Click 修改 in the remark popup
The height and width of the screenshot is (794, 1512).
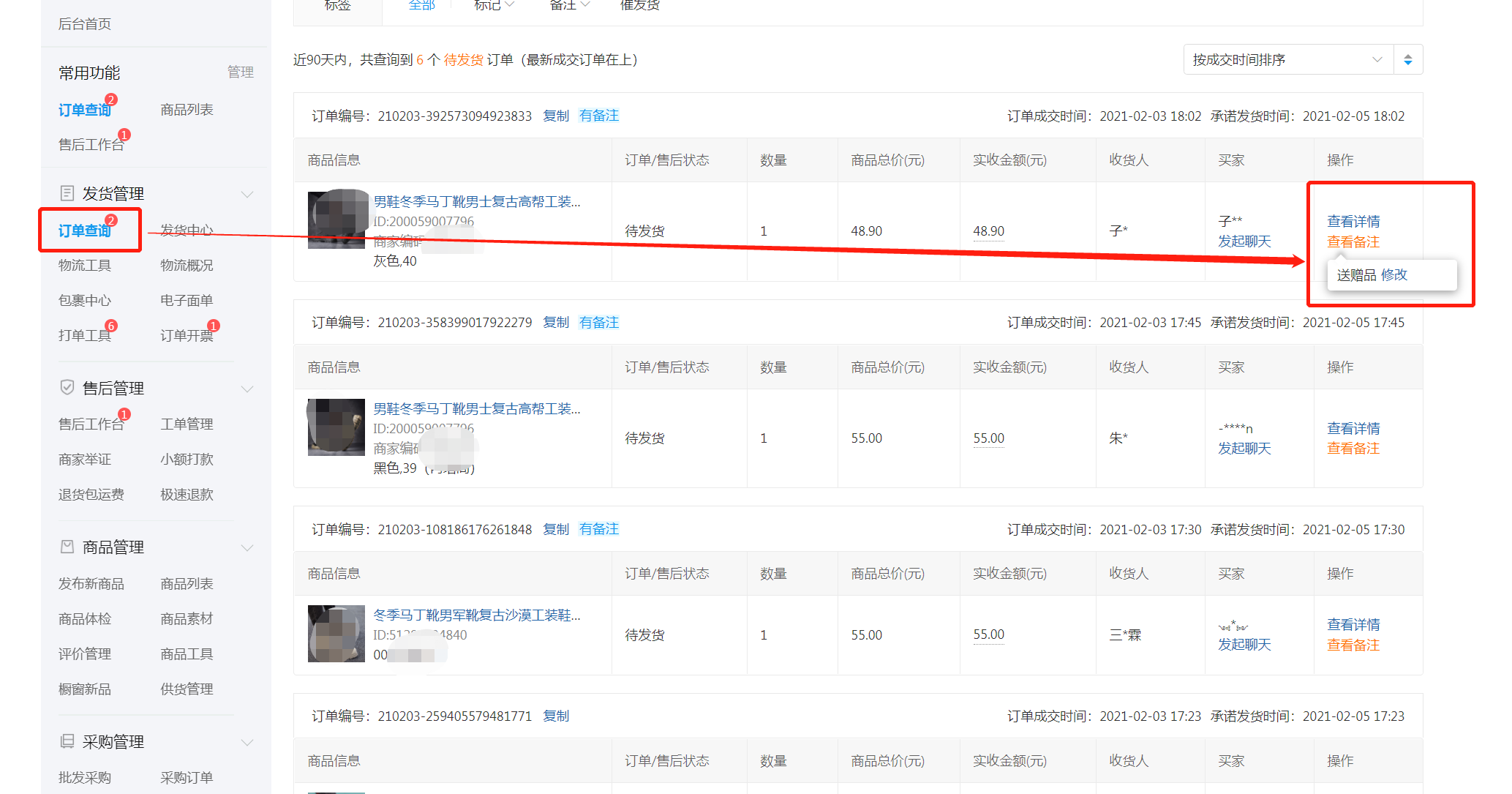(1394, 275)
